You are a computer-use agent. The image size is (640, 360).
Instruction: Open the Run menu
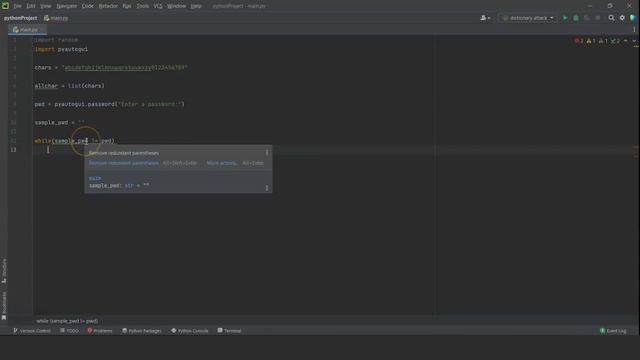[127, 6]
